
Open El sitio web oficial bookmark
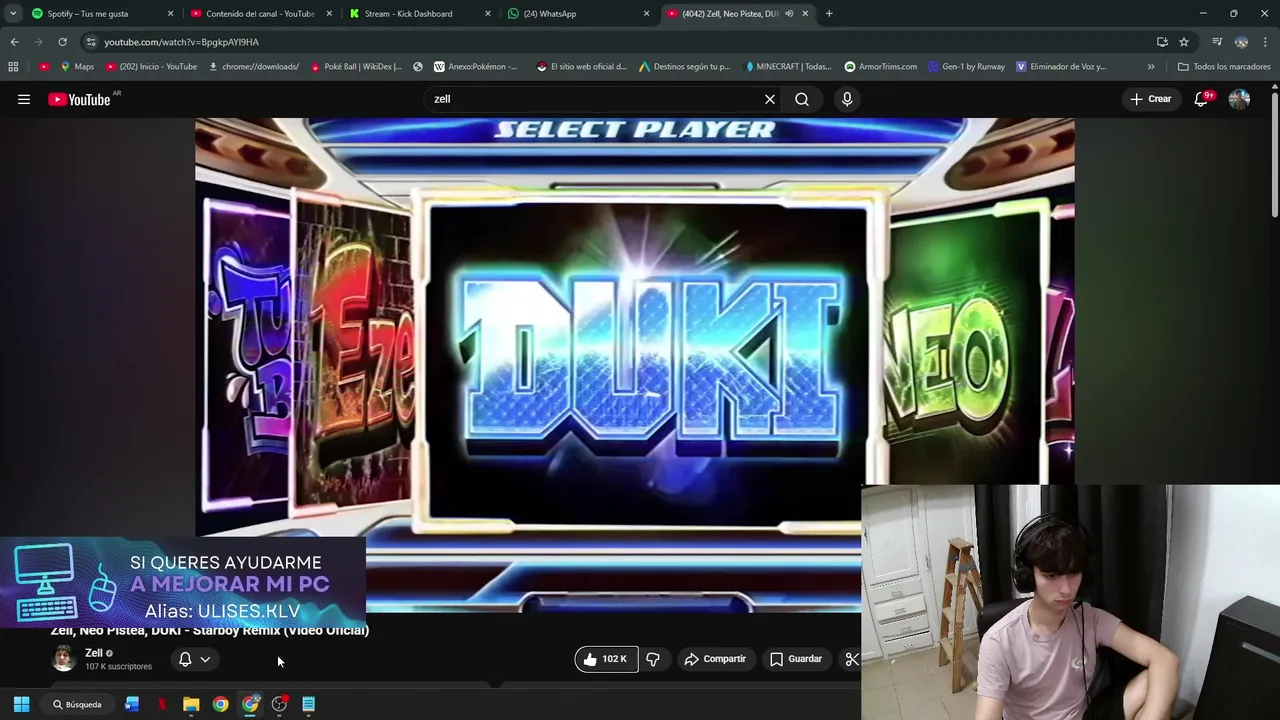[581, 67]
